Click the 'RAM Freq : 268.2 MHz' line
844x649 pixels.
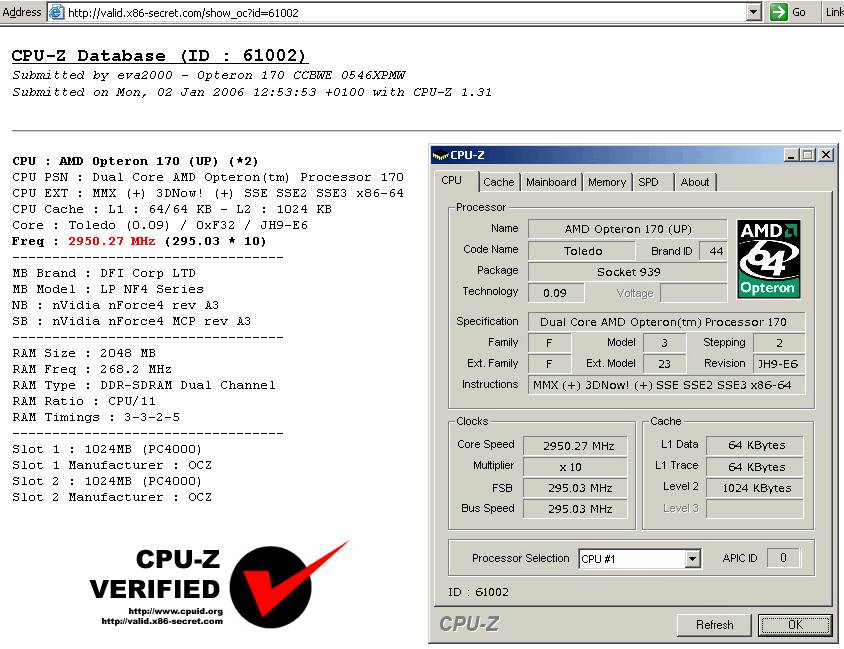tap(92, 369)
